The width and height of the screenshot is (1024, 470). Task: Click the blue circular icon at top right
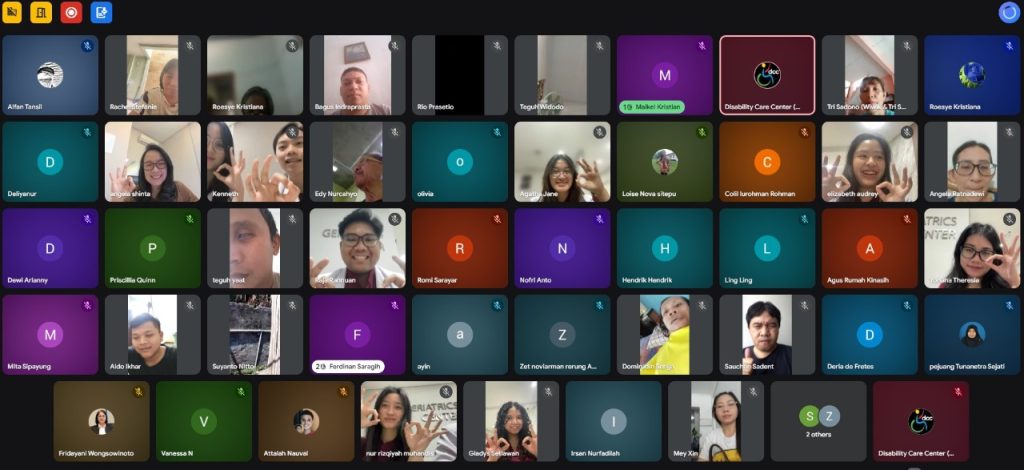pyautogui.click(x=1008, y=12)
